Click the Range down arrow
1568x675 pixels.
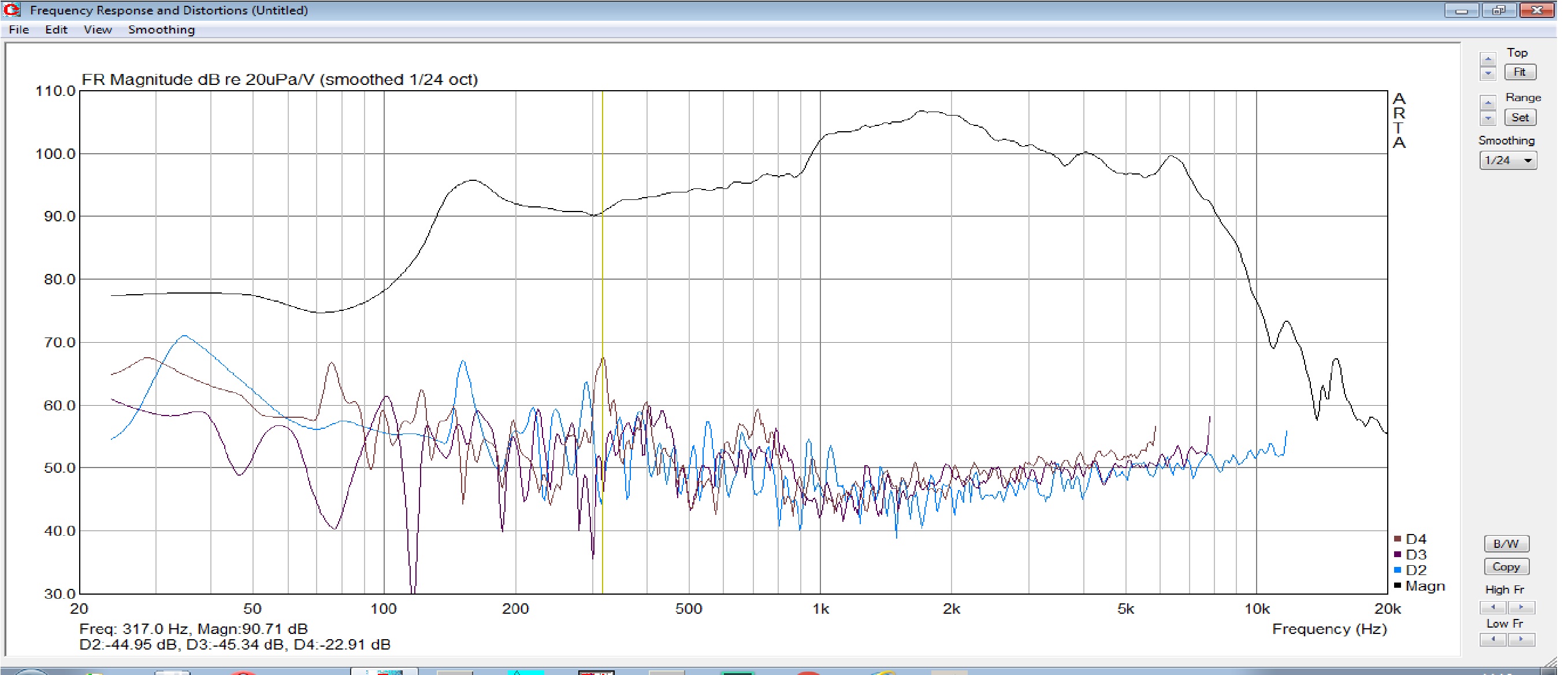[x=1488, y=118]
